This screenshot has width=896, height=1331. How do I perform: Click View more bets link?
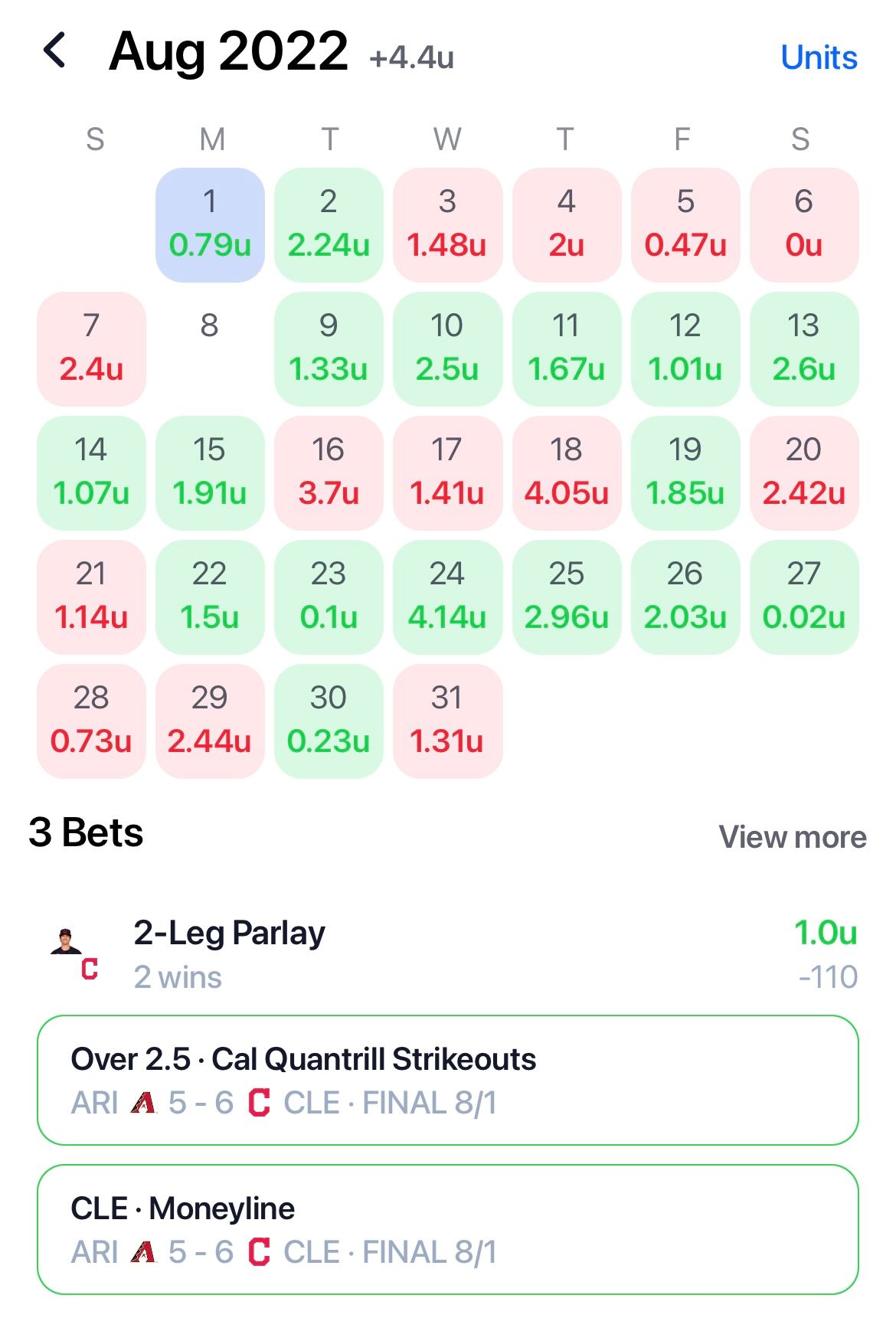click(792, 837)
